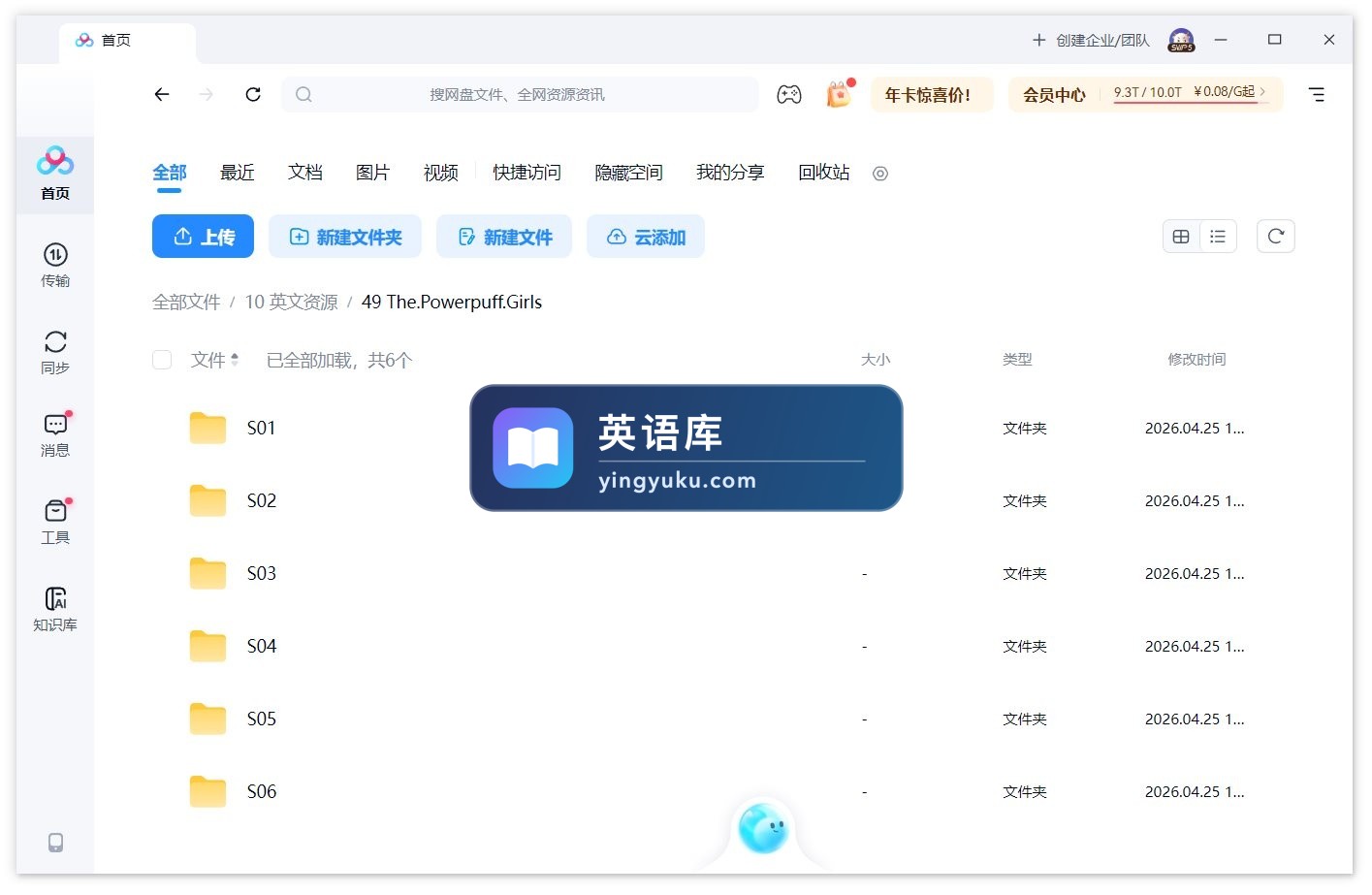
Task: Open folder named S06
Action: point(262,791)
